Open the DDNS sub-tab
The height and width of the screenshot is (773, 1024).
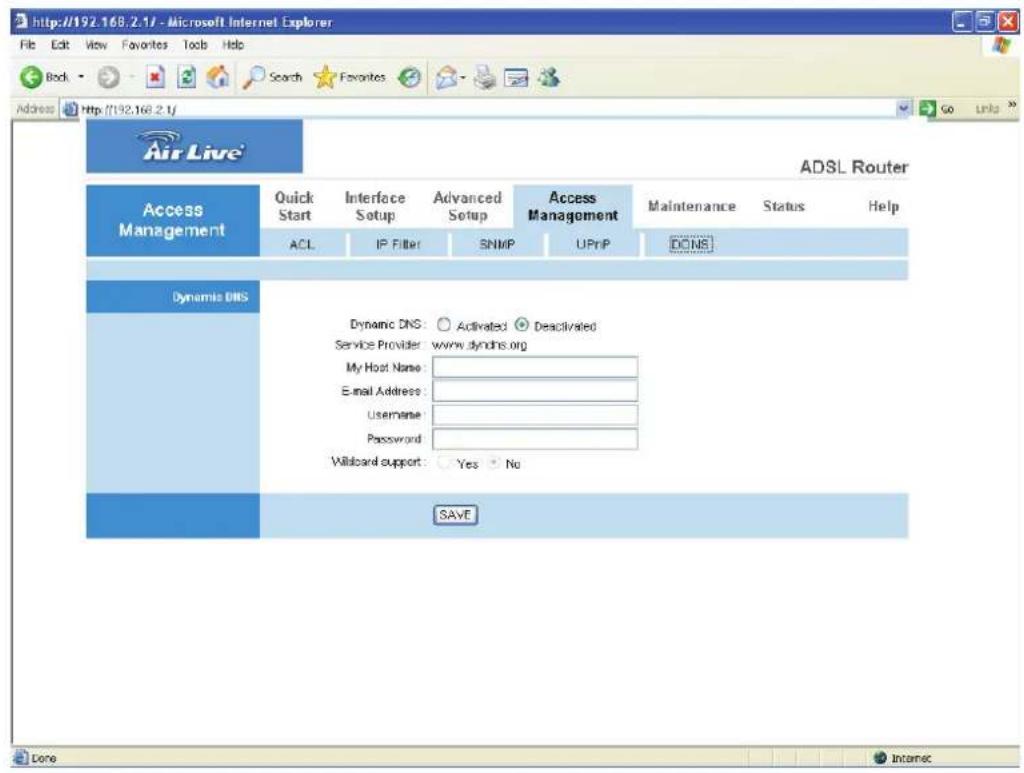pyautogui.click(x=691, y=244)
